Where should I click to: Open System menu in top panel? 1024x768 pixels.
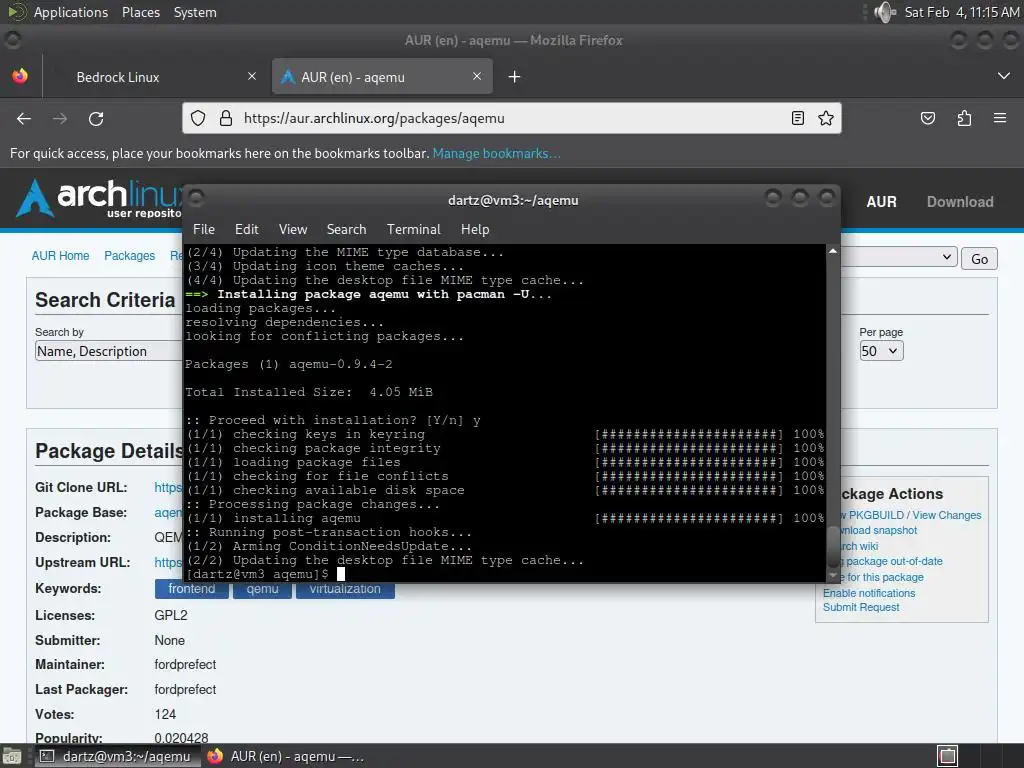(195, 12)
